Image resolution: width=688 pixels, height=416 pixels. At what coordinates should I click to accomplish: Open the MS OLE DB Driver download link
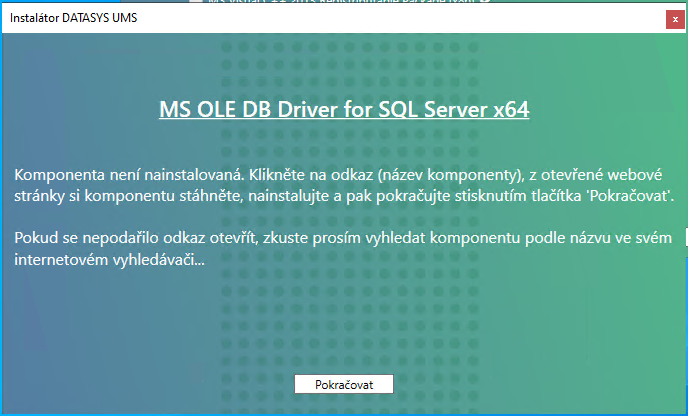(x=343, y=108)
